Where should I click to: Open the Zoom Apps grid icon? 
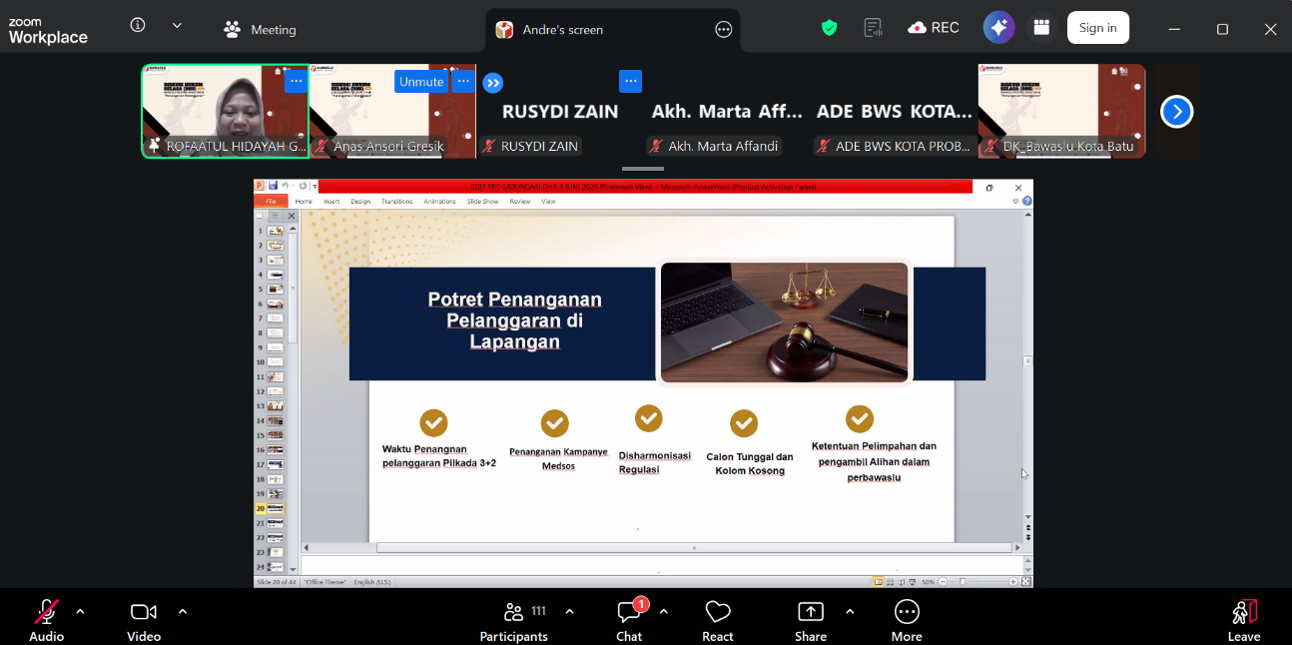[x=1041, y=28]
